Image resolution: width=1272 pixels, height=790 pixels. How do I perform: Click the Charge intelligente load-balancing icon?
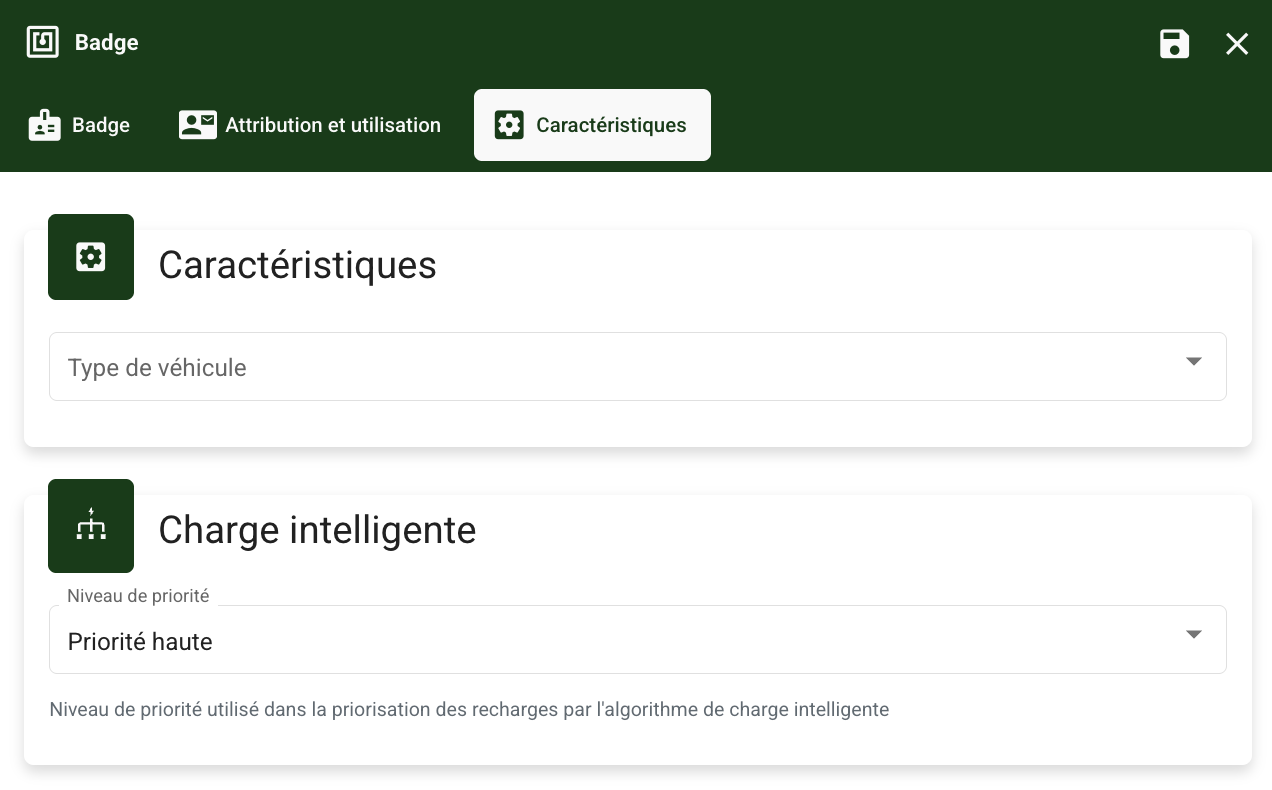pos(91,525)
